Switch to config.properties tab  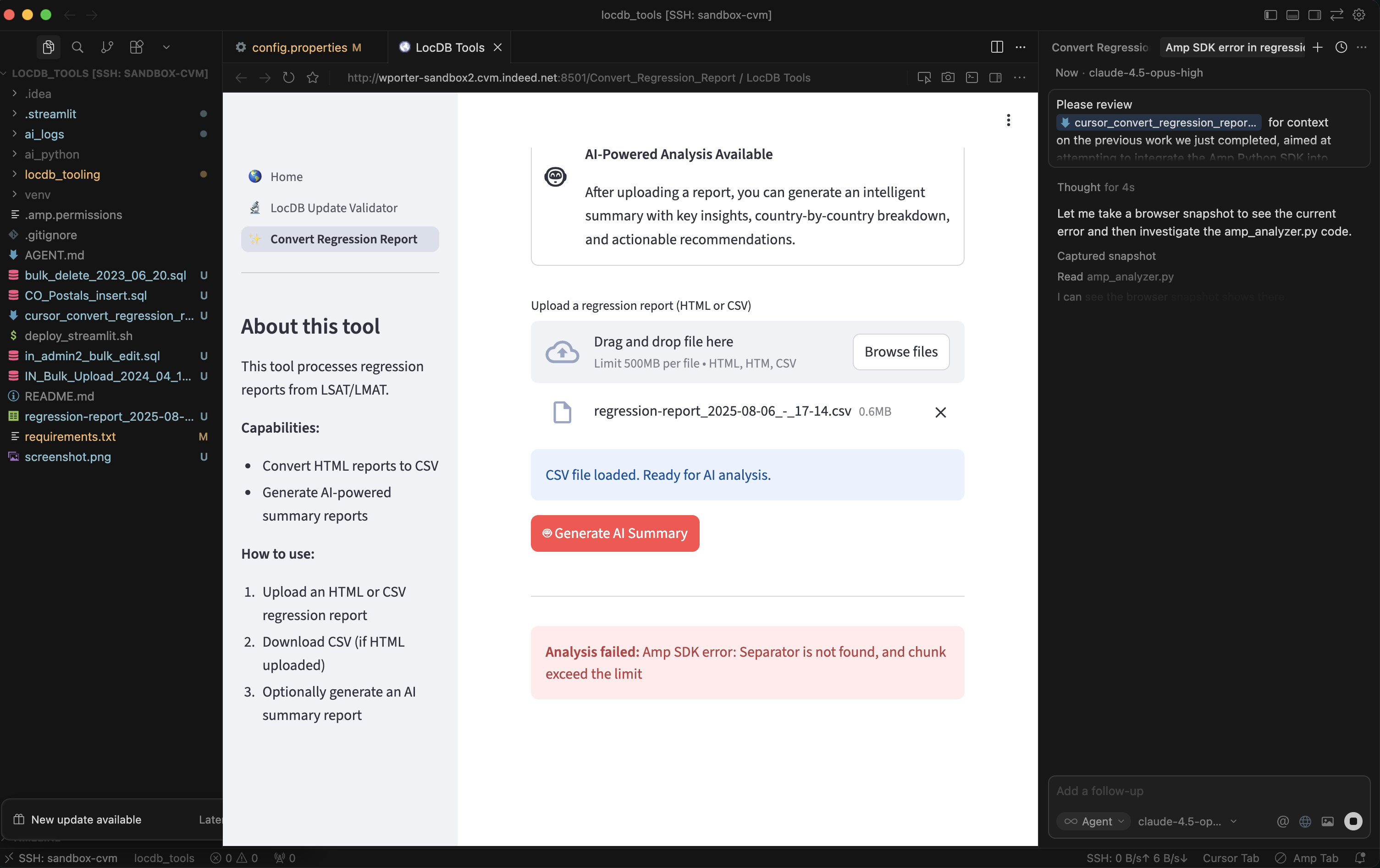tap(299, 47)
